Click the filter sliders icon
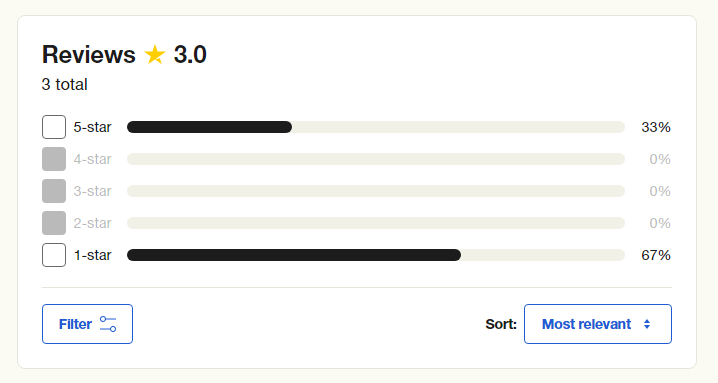The width and height of the screenshot is (718, 383). [x=108, y=324]
